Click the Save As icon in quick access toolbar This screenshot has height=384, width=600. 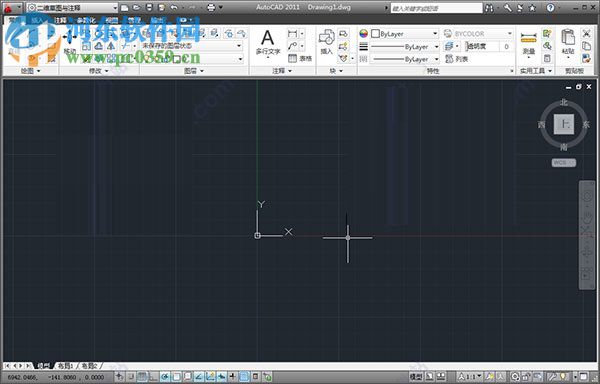point(161,7)
